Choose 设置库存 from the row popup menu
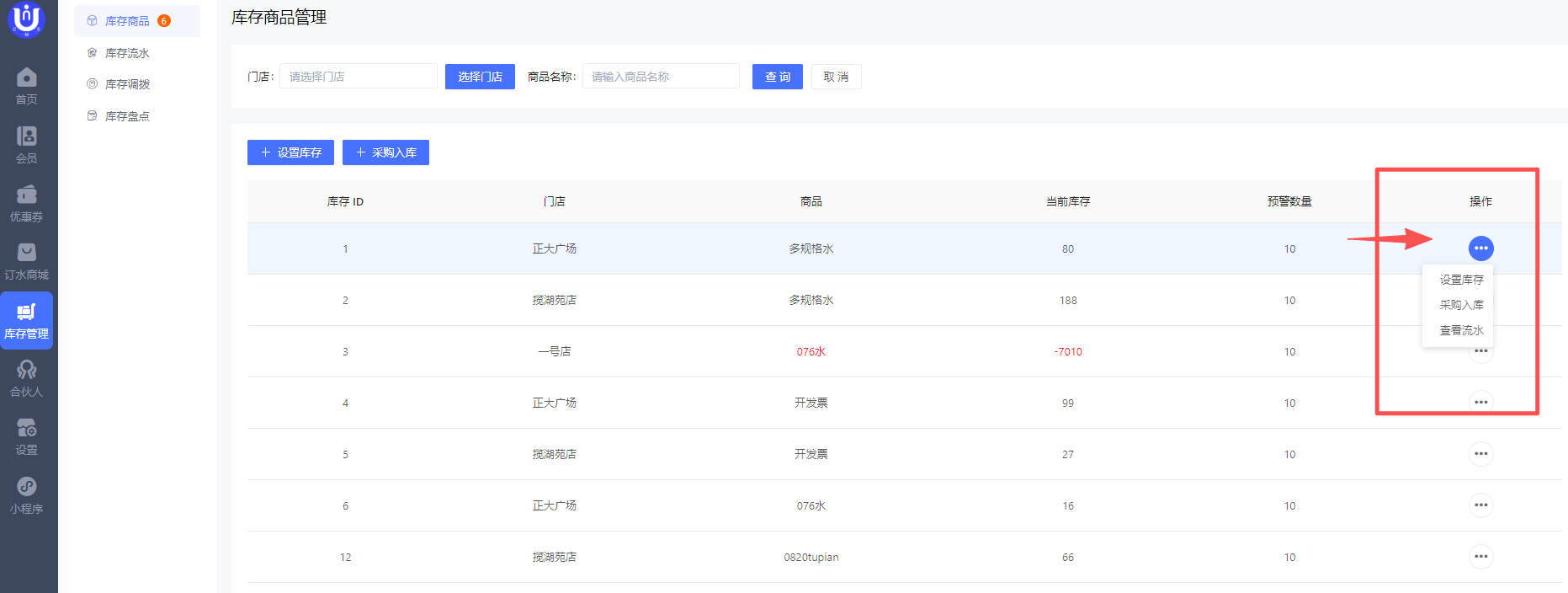The width and height of the screenshot is (1568, 593). pos(1461,280)
